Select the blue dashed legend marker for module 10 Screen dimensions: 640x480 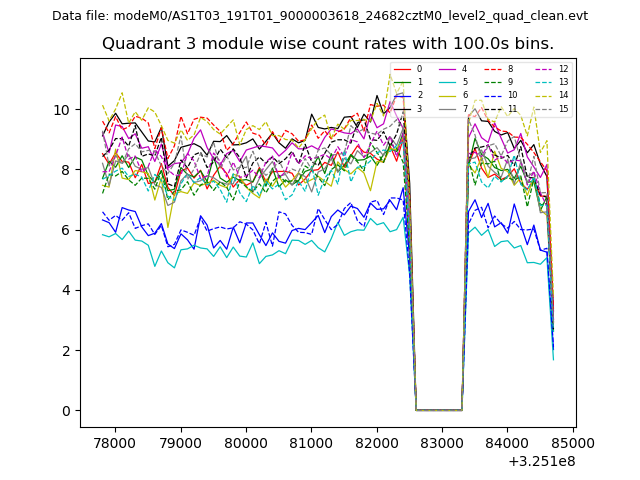pyautogui.click(x=493, y=95)
